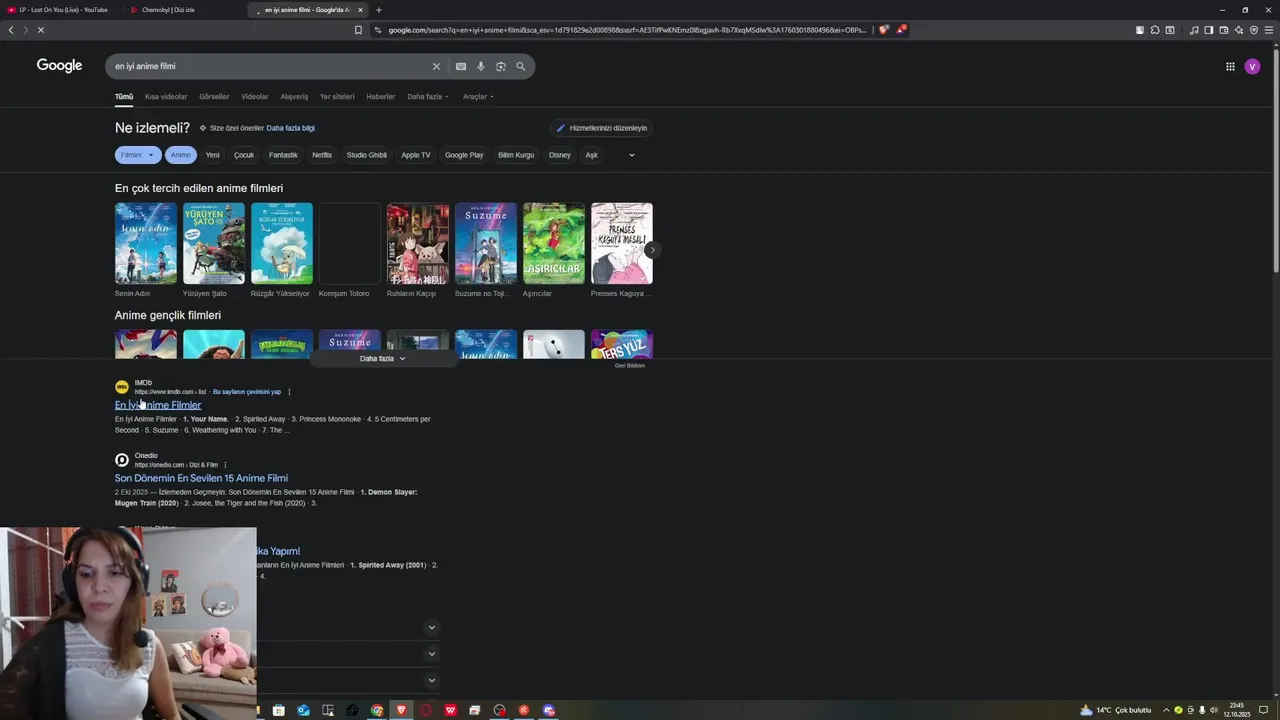The height and width of the screenshot is (720, 1280).
Task: Open the Senin Adın movie poster
Action: tap(146, 243)
